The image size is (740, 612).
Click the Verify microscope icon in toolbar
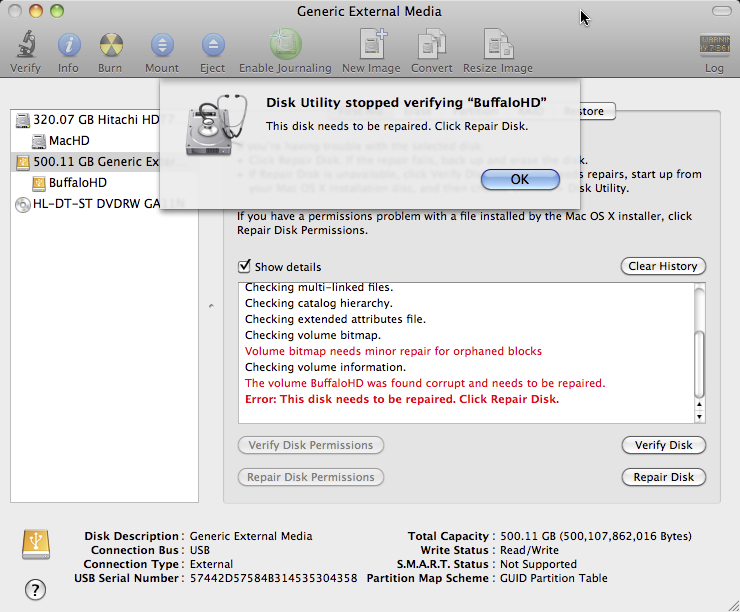26,44
